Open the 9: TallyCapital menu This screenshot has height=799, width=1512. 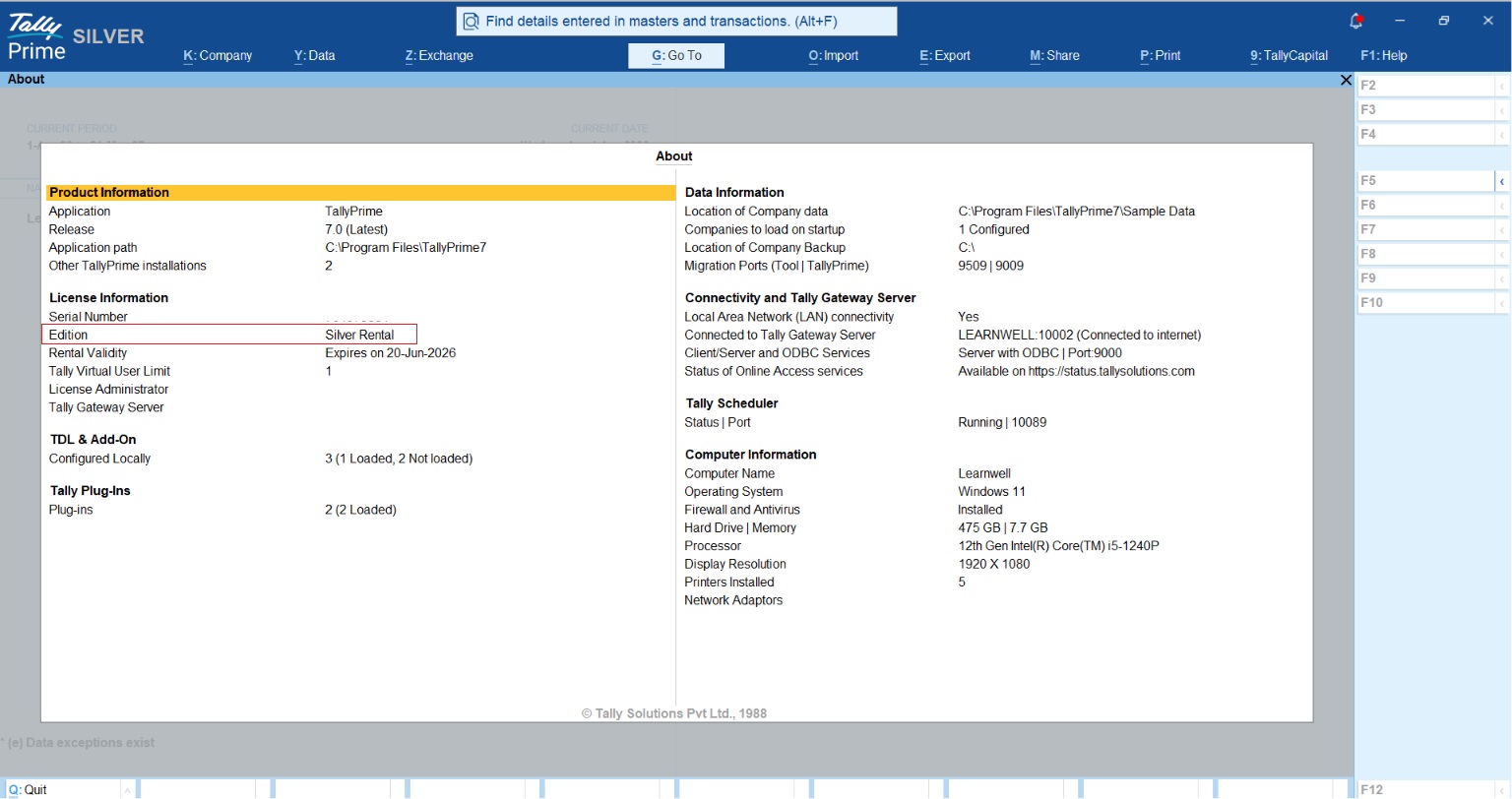pos(1290,56)
